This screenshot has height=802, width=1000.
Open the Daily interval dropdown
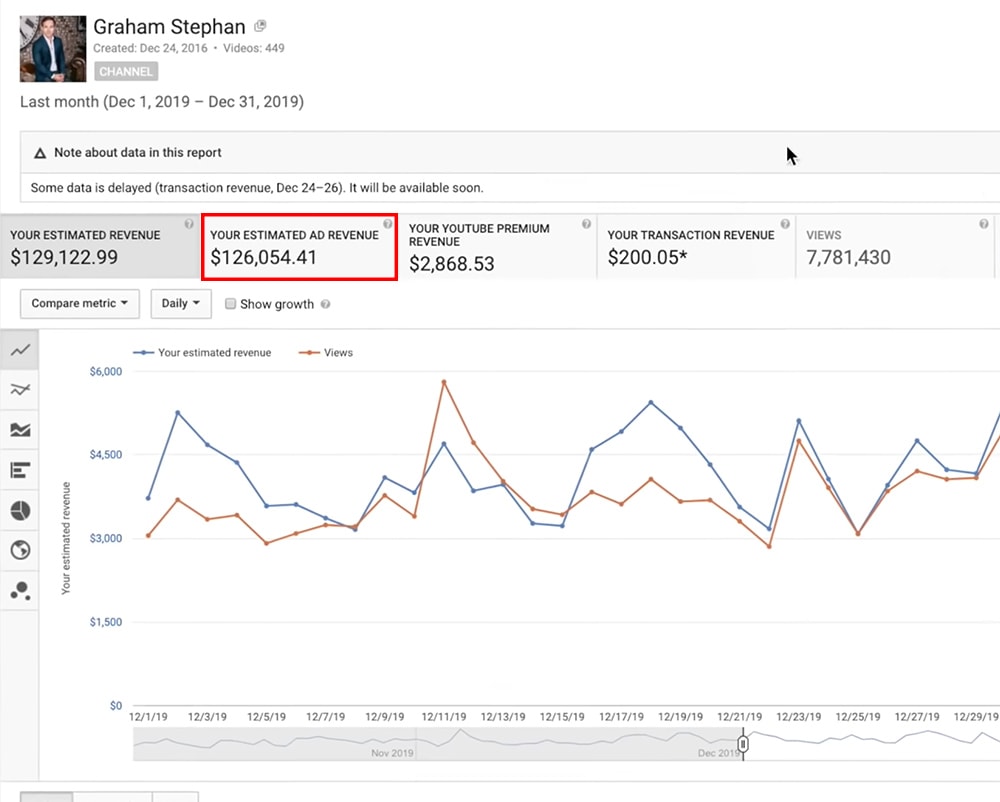point(180,304)
